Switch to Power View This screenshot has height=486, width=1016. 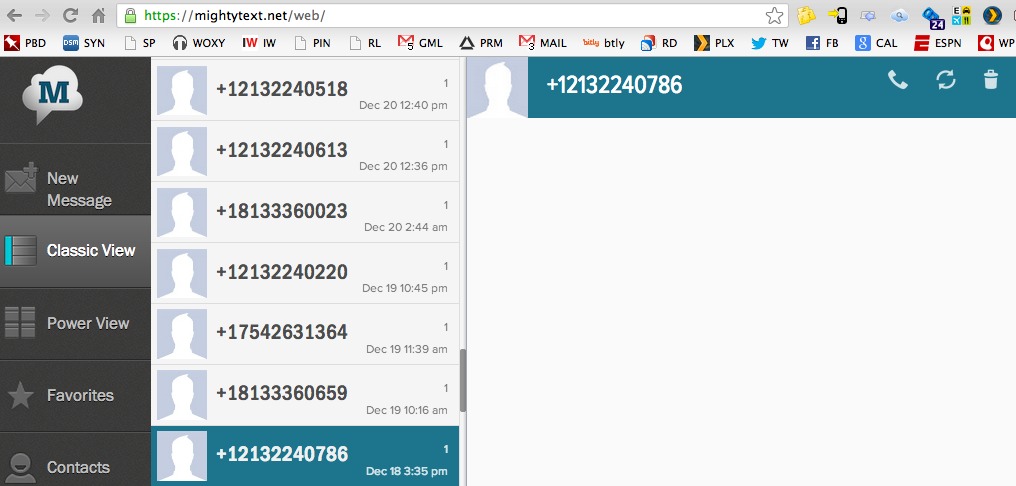(x=75, y=323)
